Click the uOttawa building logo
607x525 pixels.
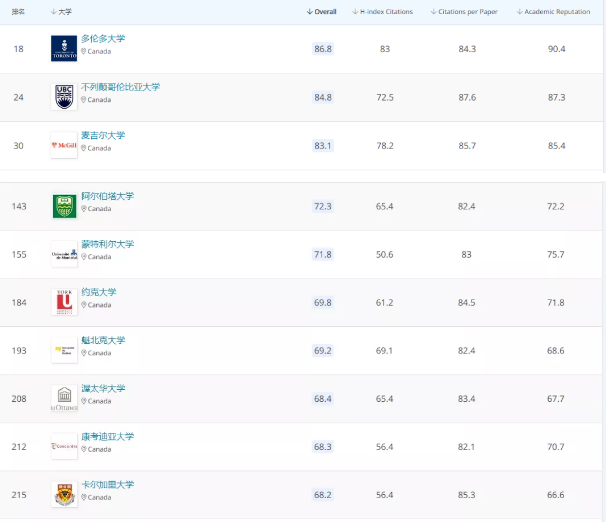(64, 398)
